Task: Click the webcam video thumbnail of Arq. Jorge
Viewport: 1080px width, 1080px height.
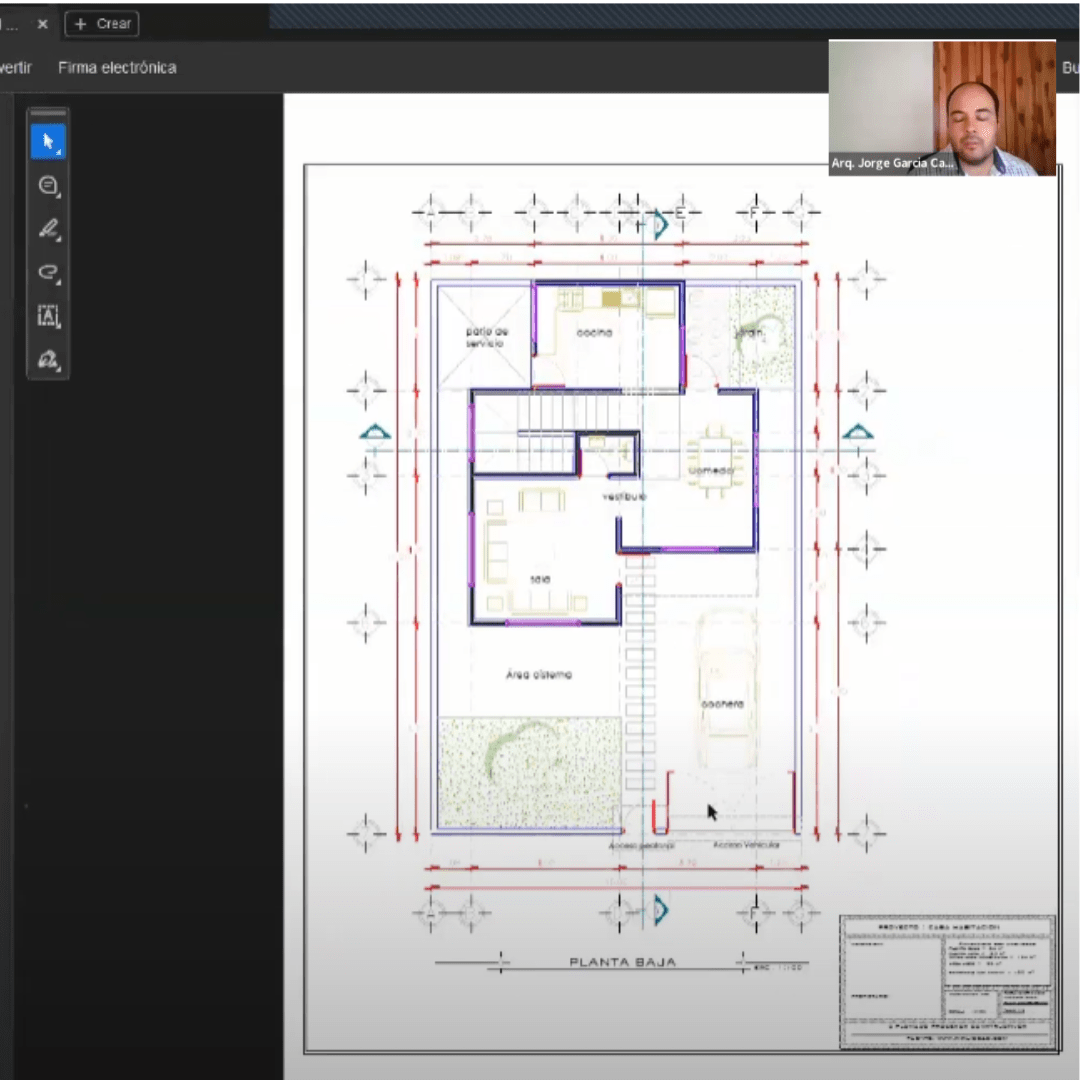Action: pyautogui.click(x=941, y=108)
